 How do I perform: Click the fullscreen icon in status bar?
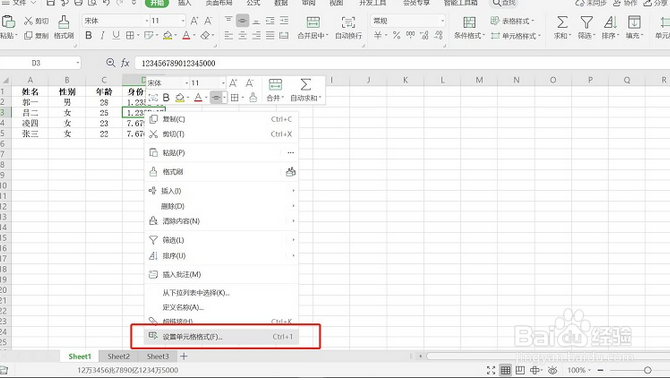coord(491,370)
